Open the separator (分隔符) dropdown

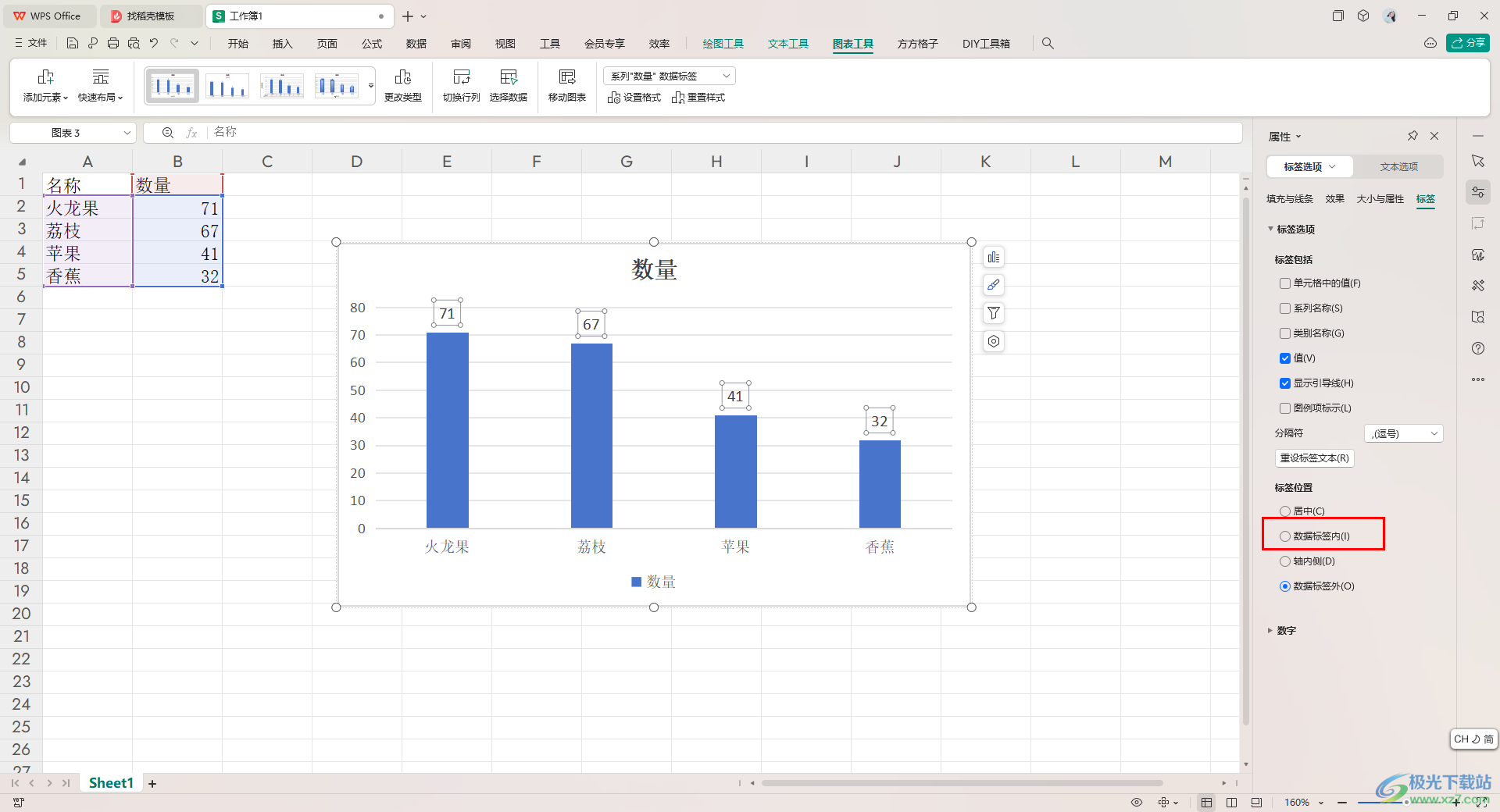click(1404, 433)
